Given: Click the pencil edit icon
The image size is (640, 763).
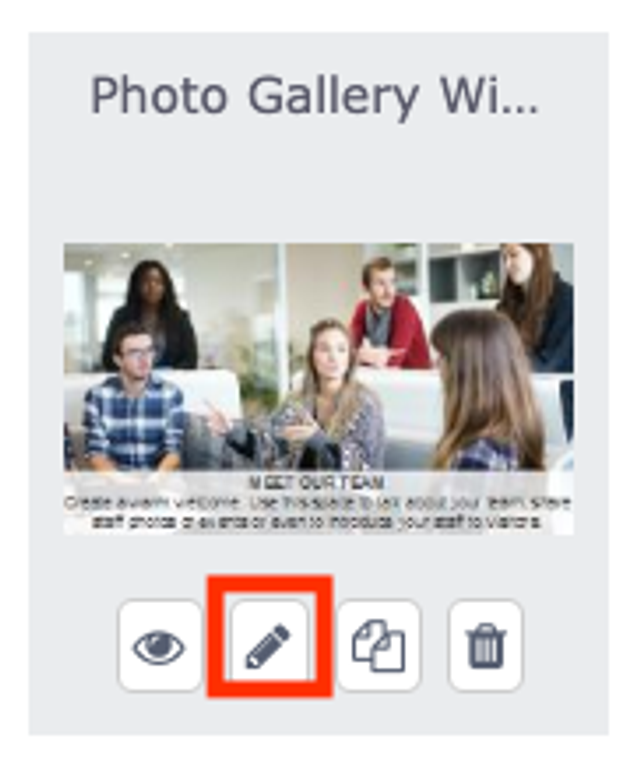Looking at the screenshot, I should 269,646.
